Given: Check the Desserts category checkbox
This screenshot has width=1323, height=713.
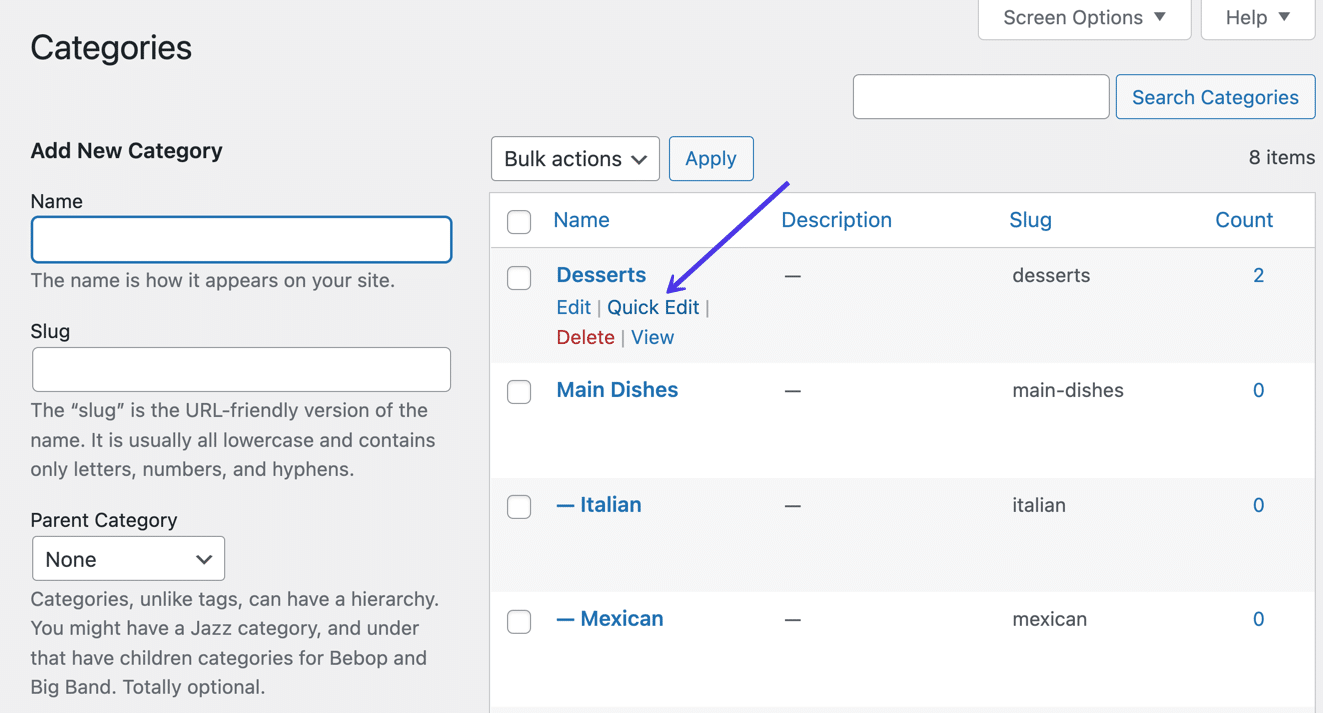Looking at the screenshot, I should pos(519,277).
